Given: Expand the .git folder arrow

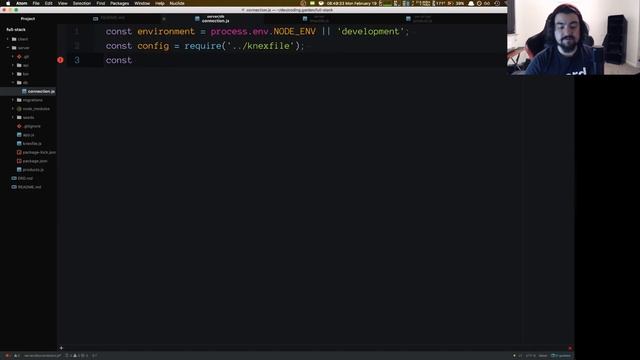Looking at the screenshot, I should [x=13, y=56].
